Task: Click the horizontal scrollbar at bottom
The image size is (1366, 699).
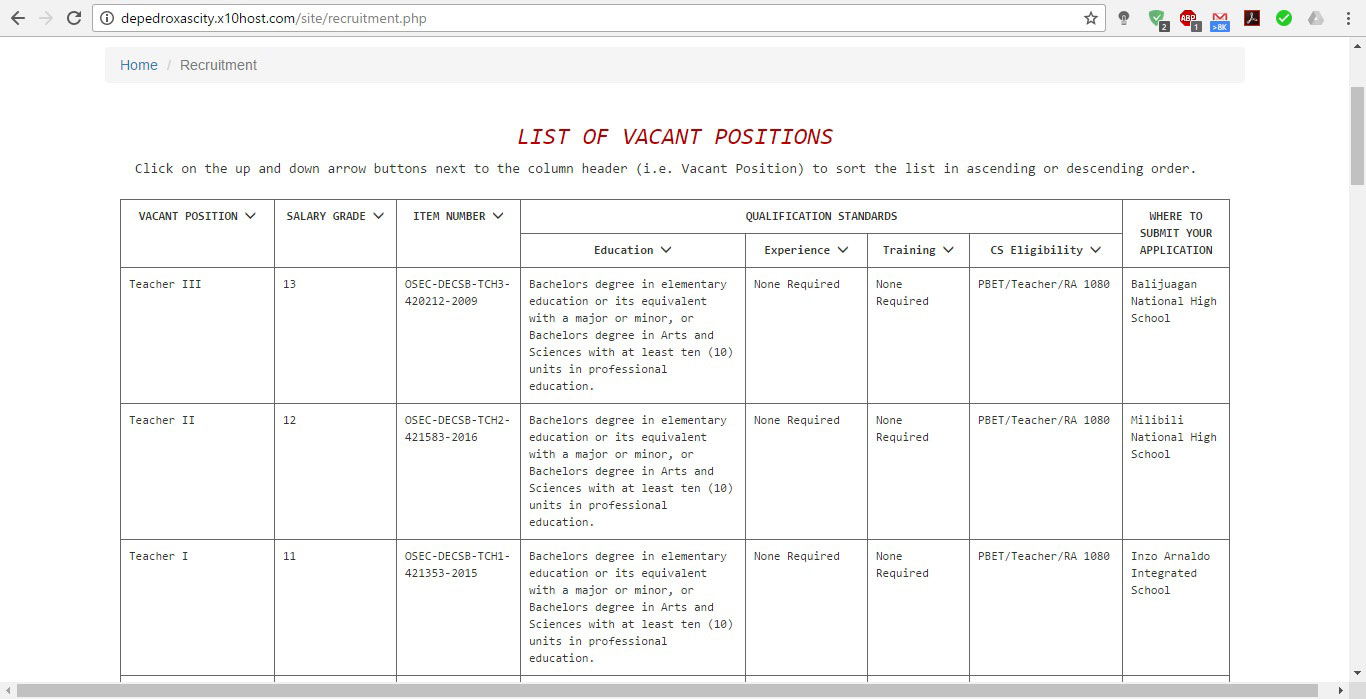Action: pos(670,690)
